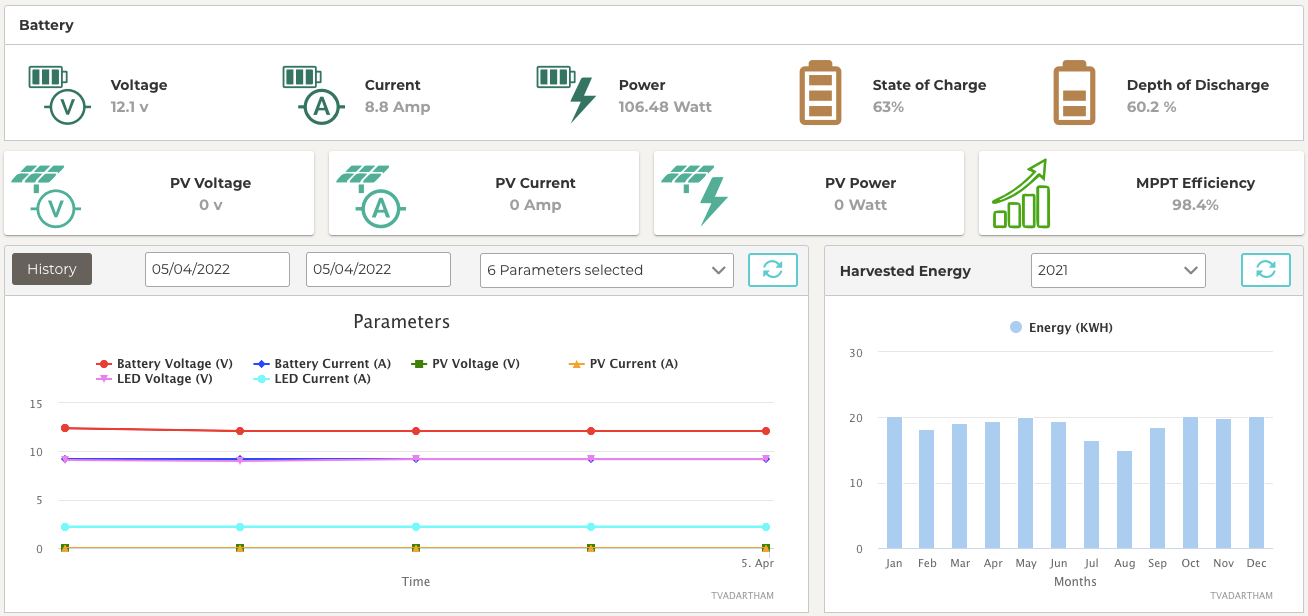Open the 6 Parameters selected dropdown
This screenshot has width=1308, height=616.
click(606, 270)
